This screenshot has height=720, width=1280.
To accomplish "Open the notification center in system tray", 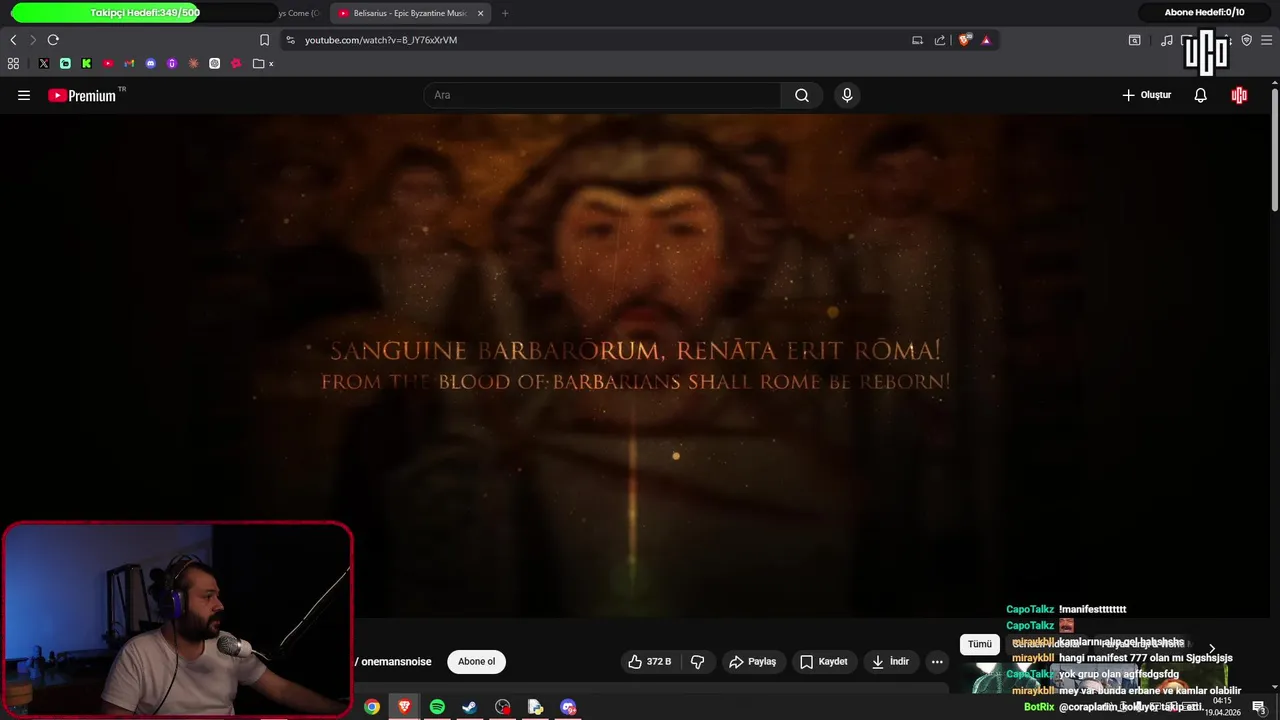I will click(x=1259, y=707).
